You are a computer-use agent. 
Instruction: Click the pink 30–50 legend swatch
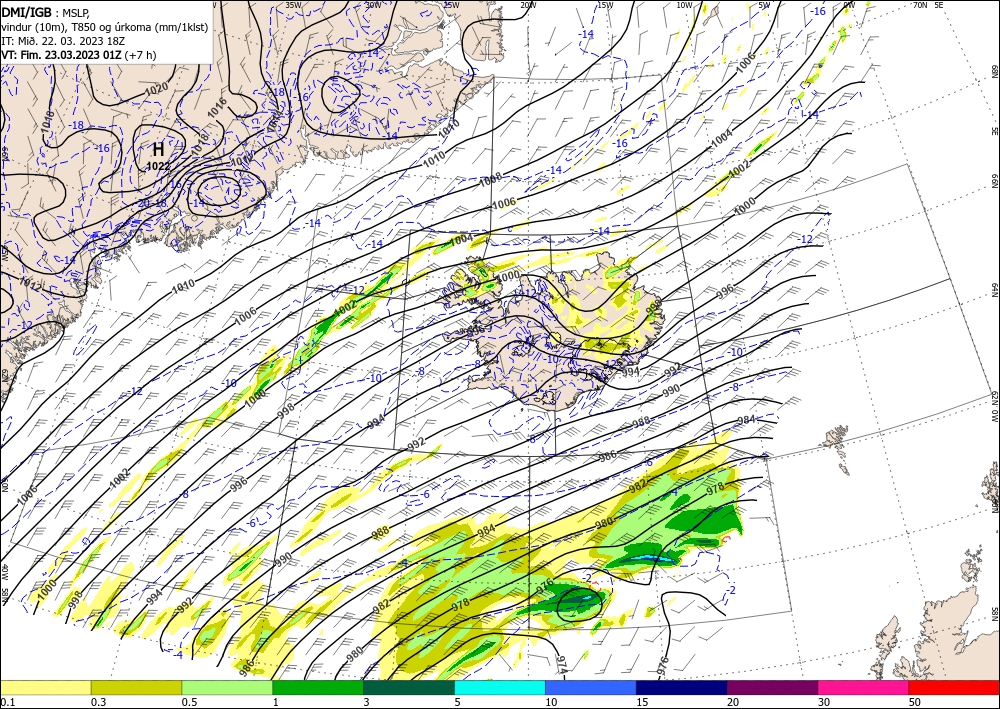pos(864,687)
